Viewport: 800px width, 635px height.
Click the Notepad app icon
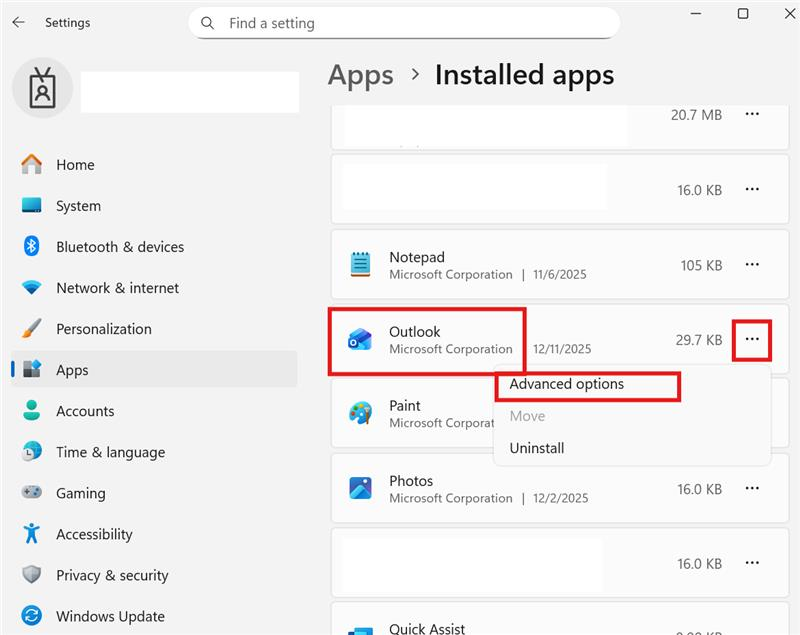(x=360, y=264)
